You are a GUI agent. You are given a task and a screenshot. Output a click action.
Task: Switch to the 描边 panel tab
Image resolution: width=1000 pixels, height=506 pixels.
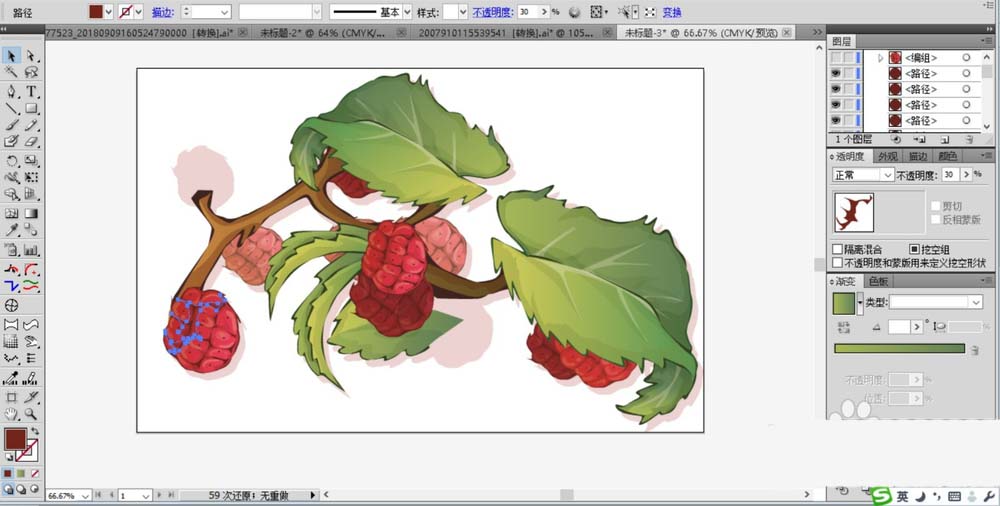pos(917,156)
